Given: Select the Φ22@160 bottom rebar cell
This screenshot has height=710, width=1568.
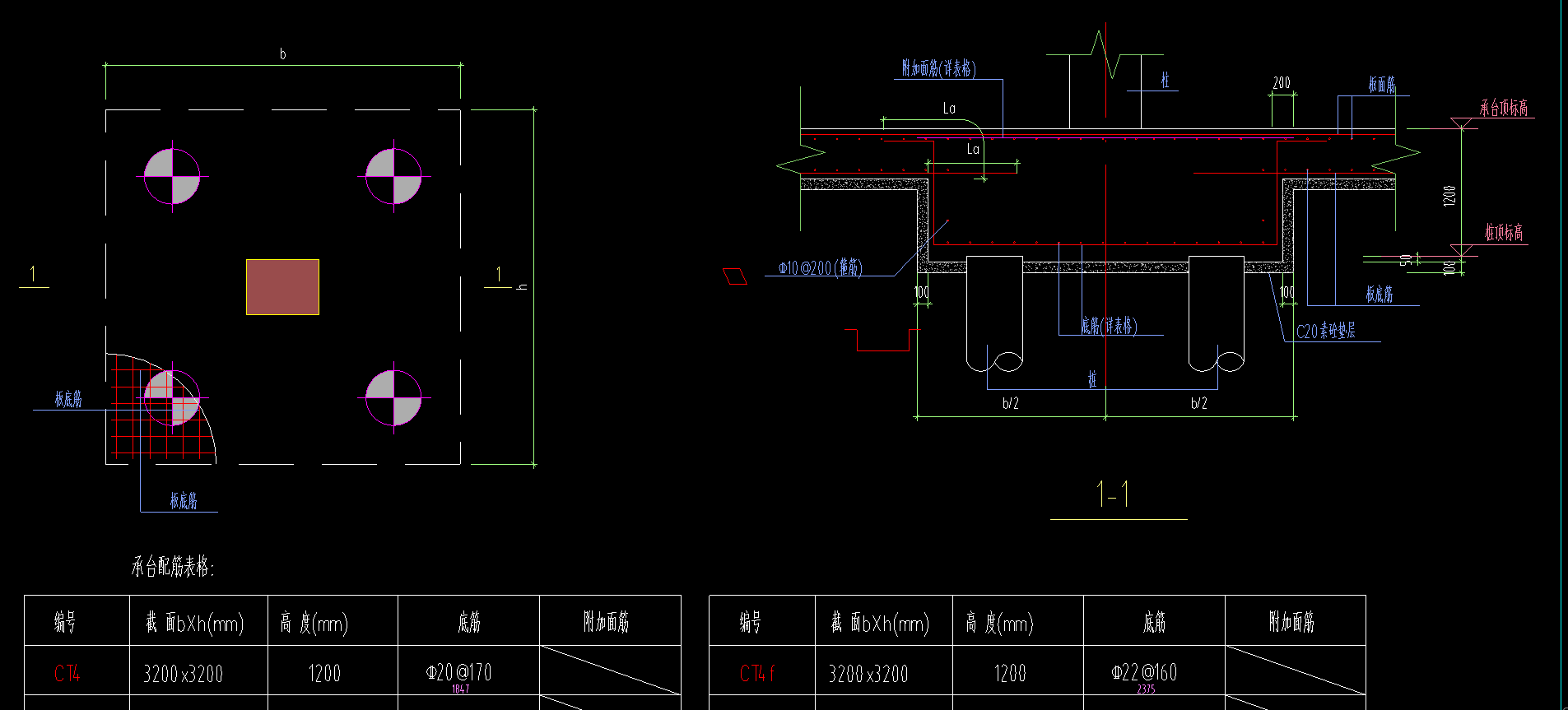Looking at the screenshot, I should [x=1144, y=672].
